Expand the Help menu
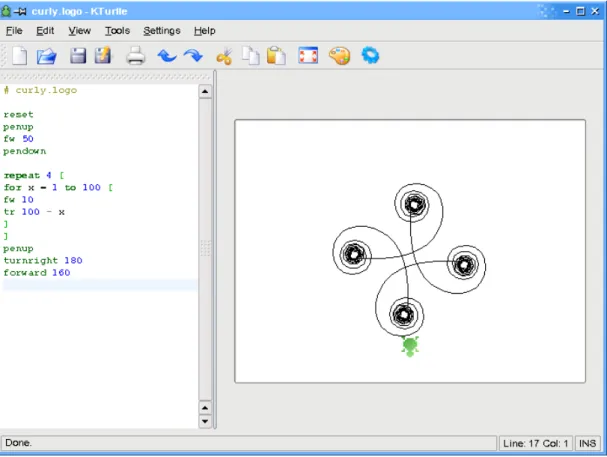 point(205,31)
